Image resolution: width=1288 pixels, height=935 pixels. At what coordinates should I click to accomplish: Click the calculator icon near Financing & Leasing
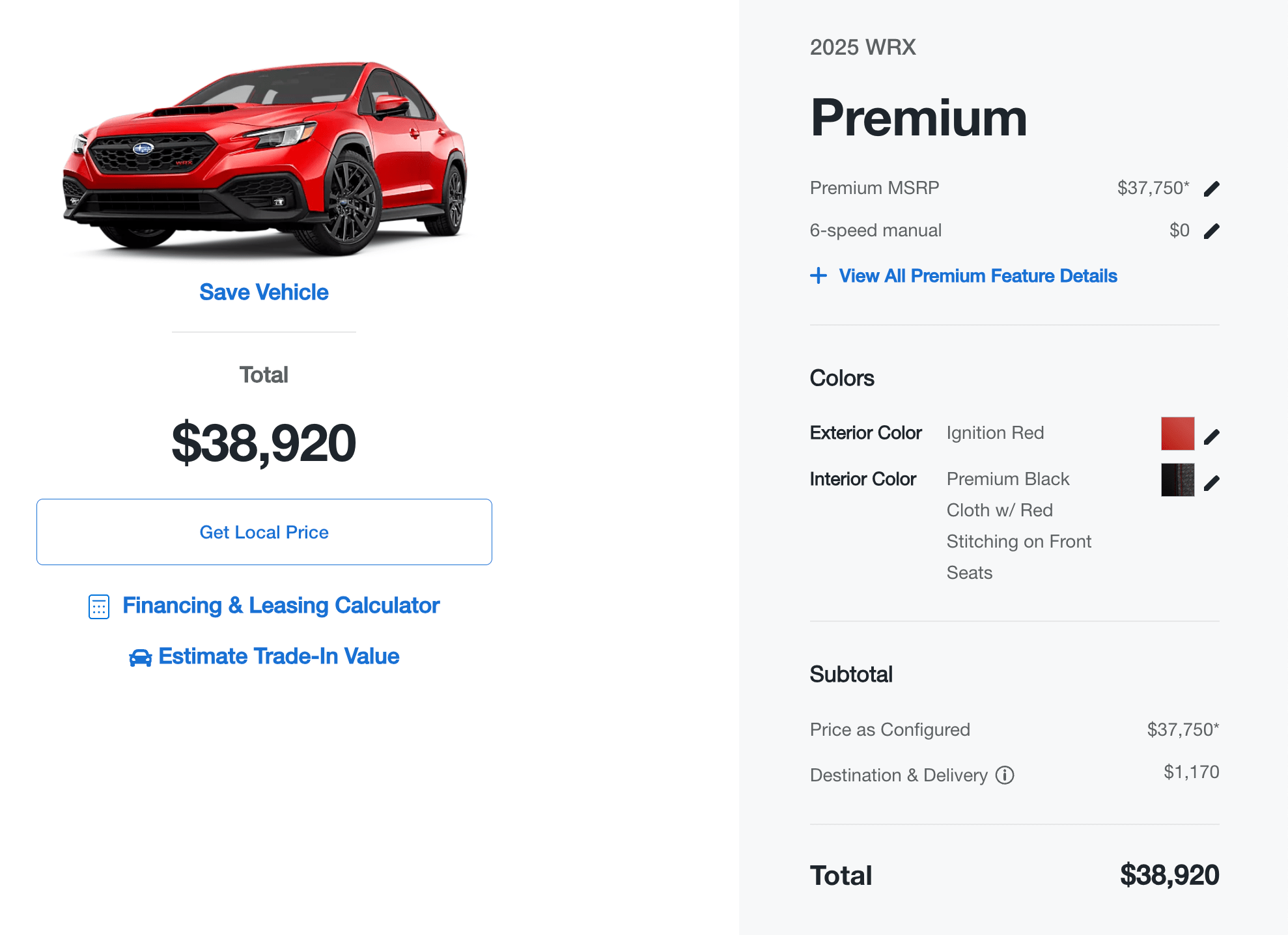pos(98,606)
